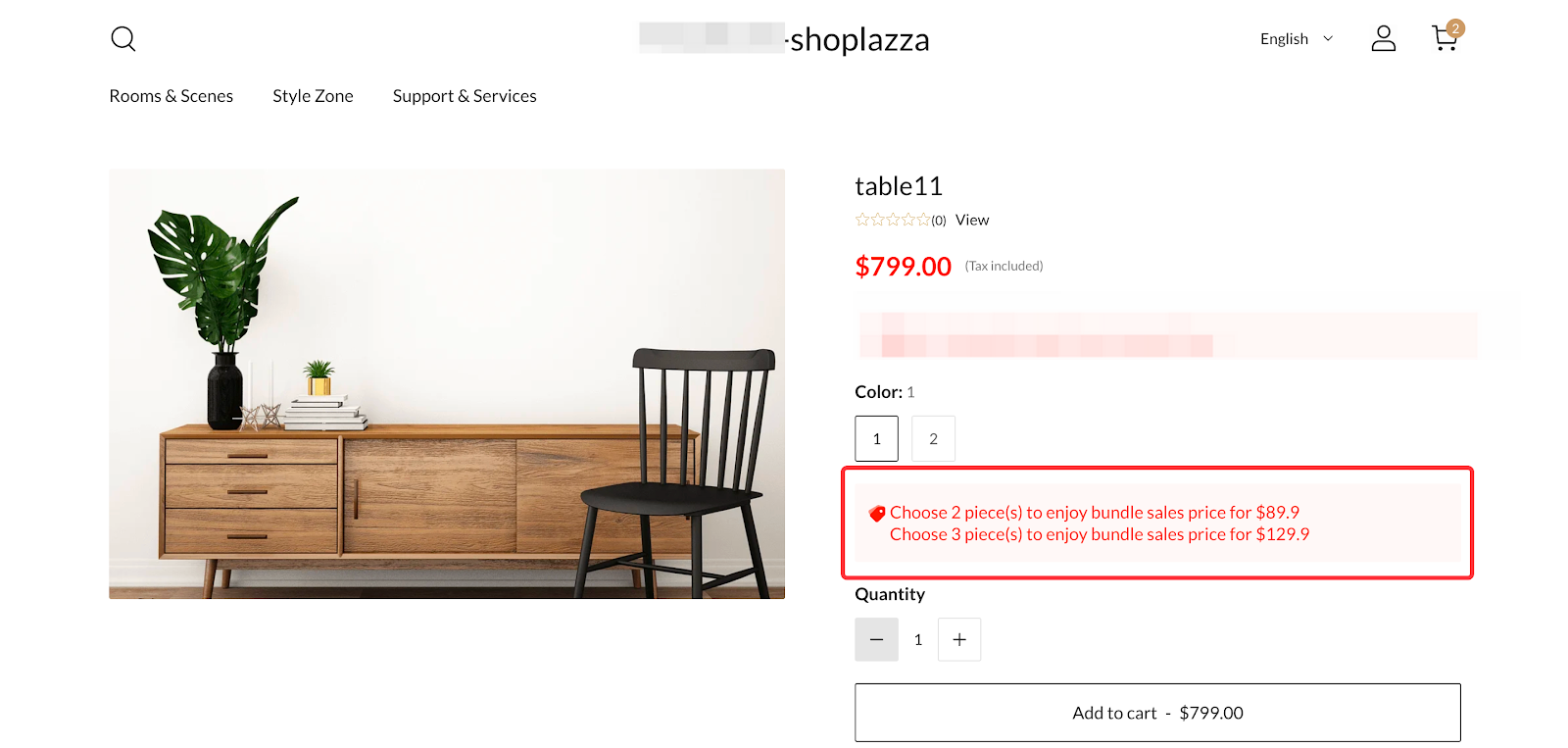Image resolution: width=1568 pixels, height=748 pixels.
Task: Click the quantity value field
Action: [x=918, y=640]
